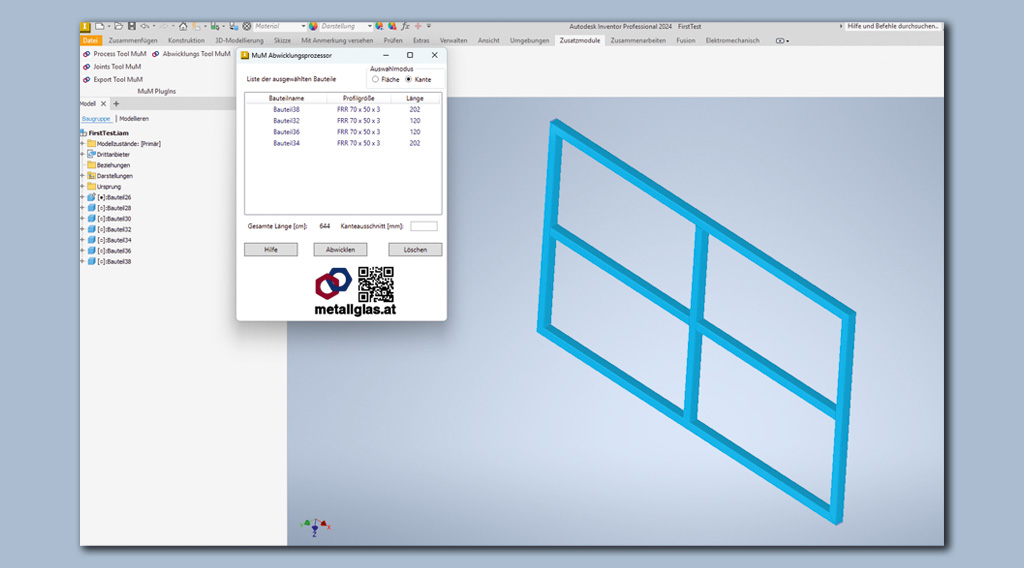The height and width of the screenshot is (568, 1024).
Task: Open the Konstruktion ribbon tab
Action: (186, 41)
